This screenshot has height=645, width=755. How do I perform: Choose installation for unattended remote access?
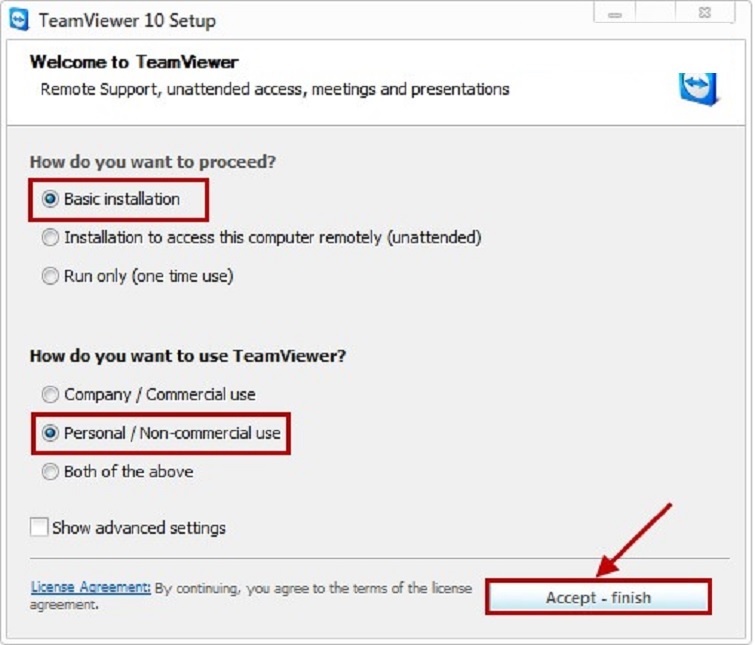tap(50, 238)
